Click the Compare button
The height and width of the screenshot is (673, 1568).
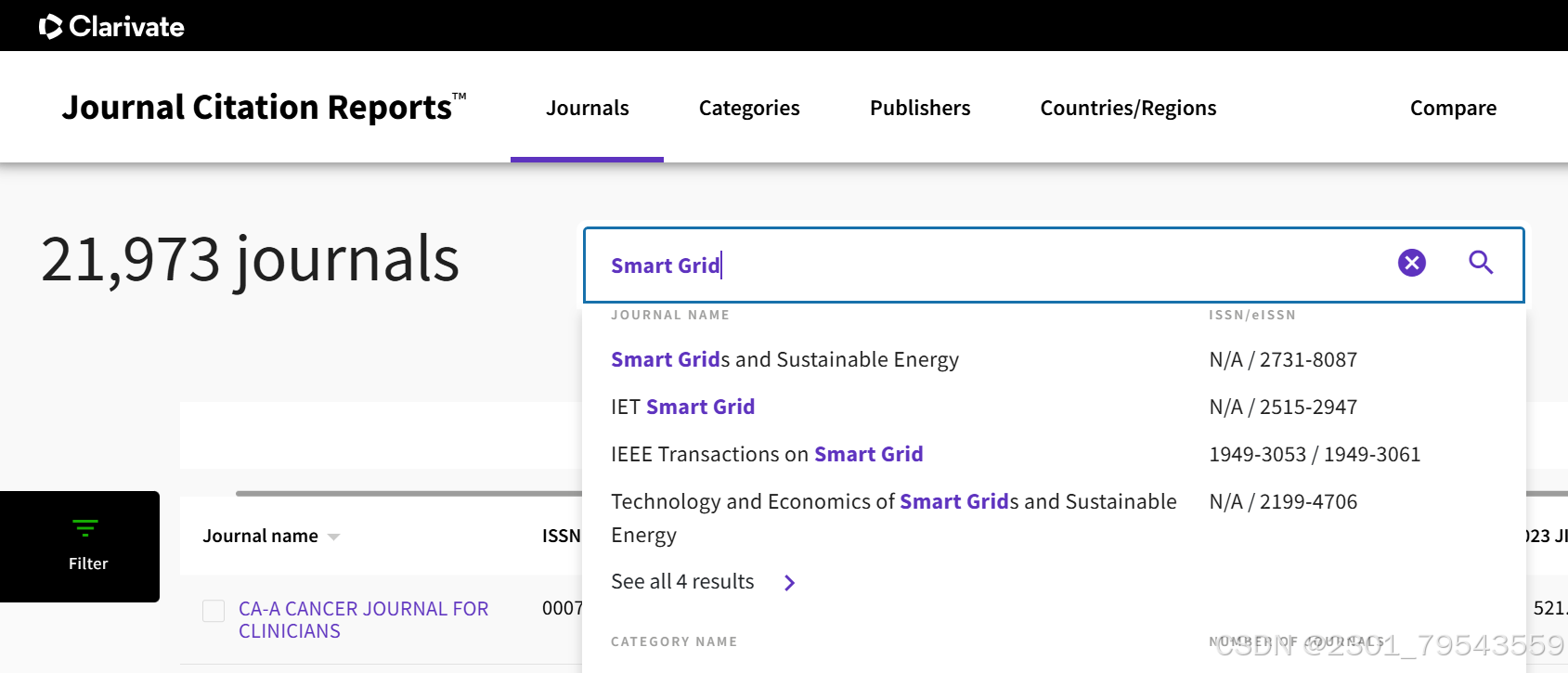1452,108
